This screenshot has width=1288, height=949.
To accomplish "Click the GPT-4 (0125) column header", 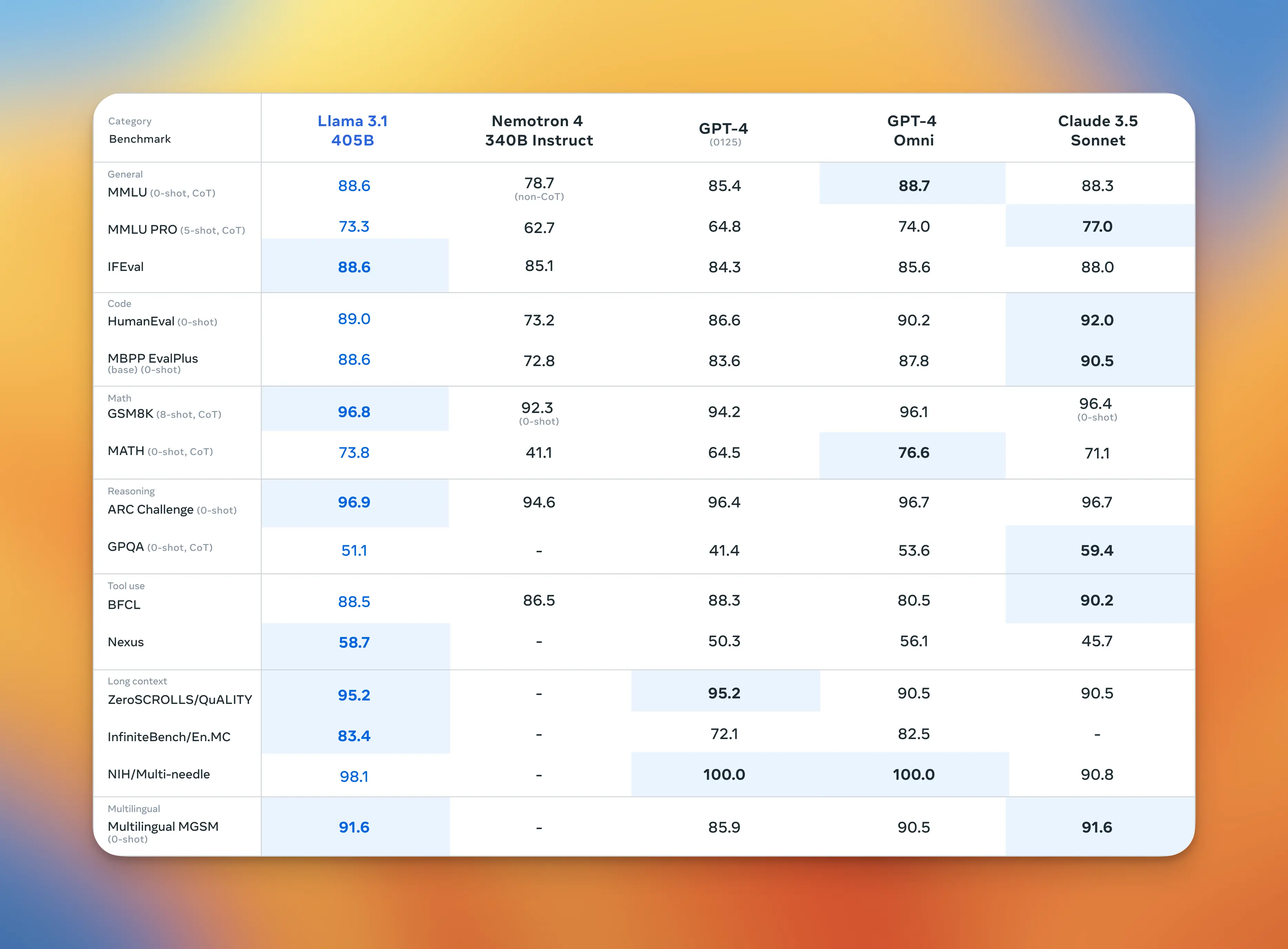I will [723, 132].
